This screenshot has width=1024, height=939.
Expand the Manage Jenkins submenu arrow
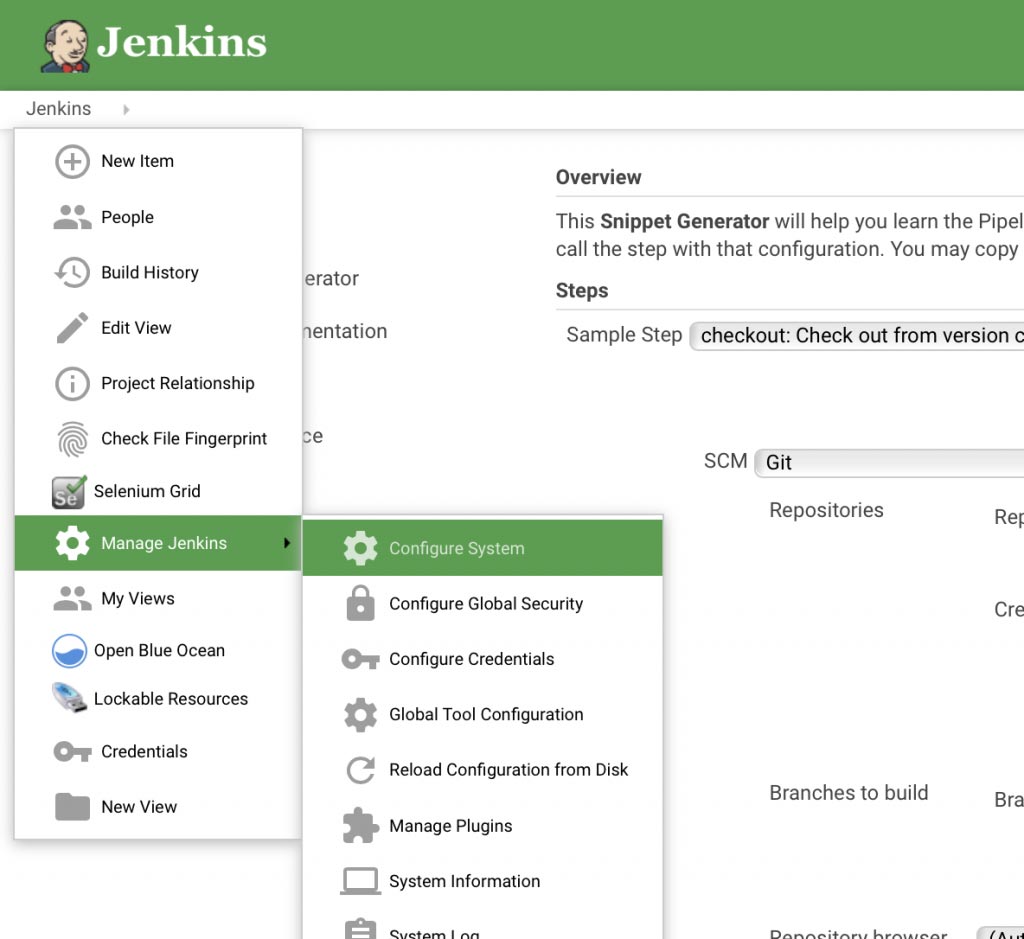click(287, 543)
